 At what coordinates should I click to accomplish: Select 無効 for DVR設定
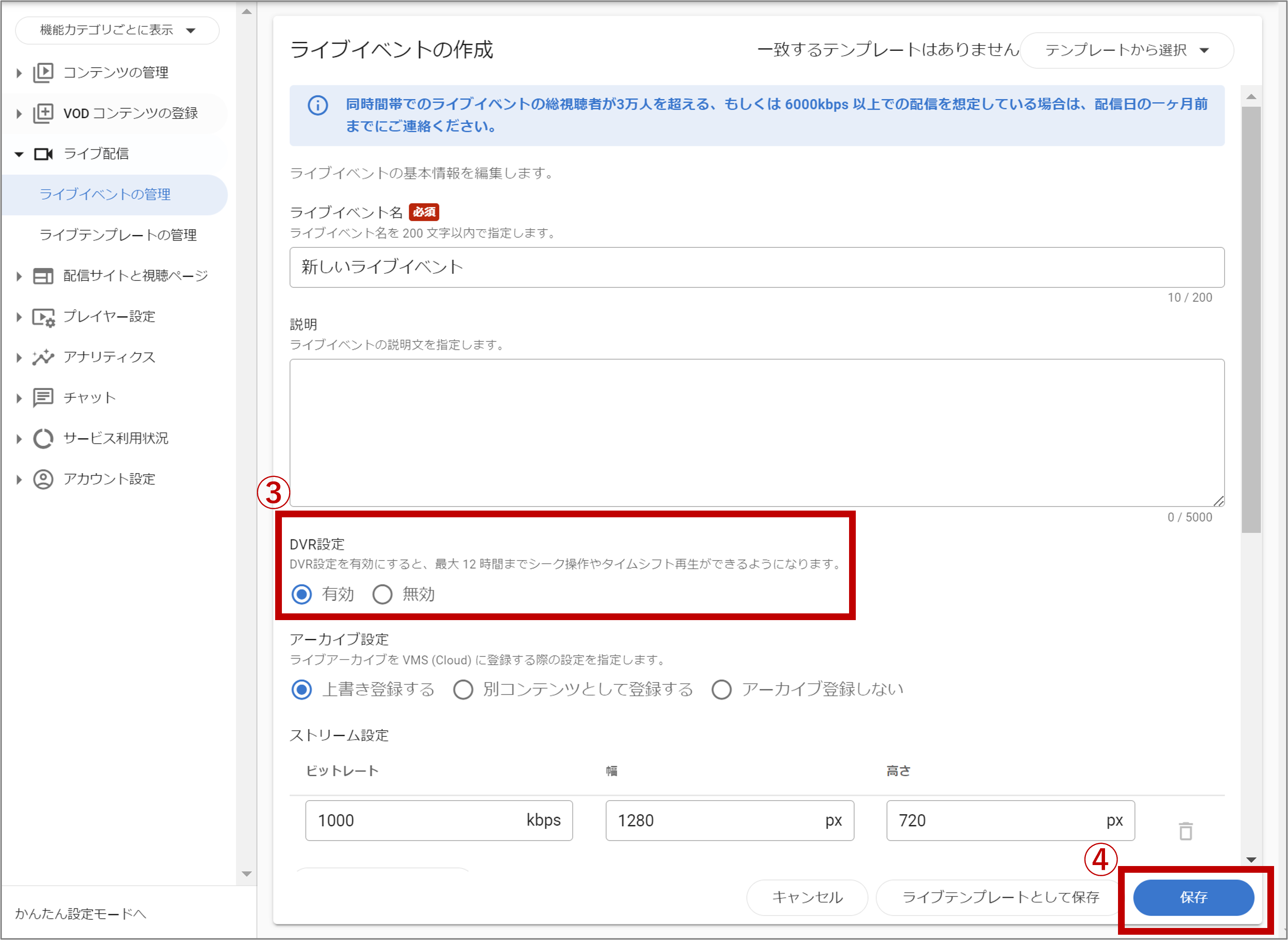[382, 594]
